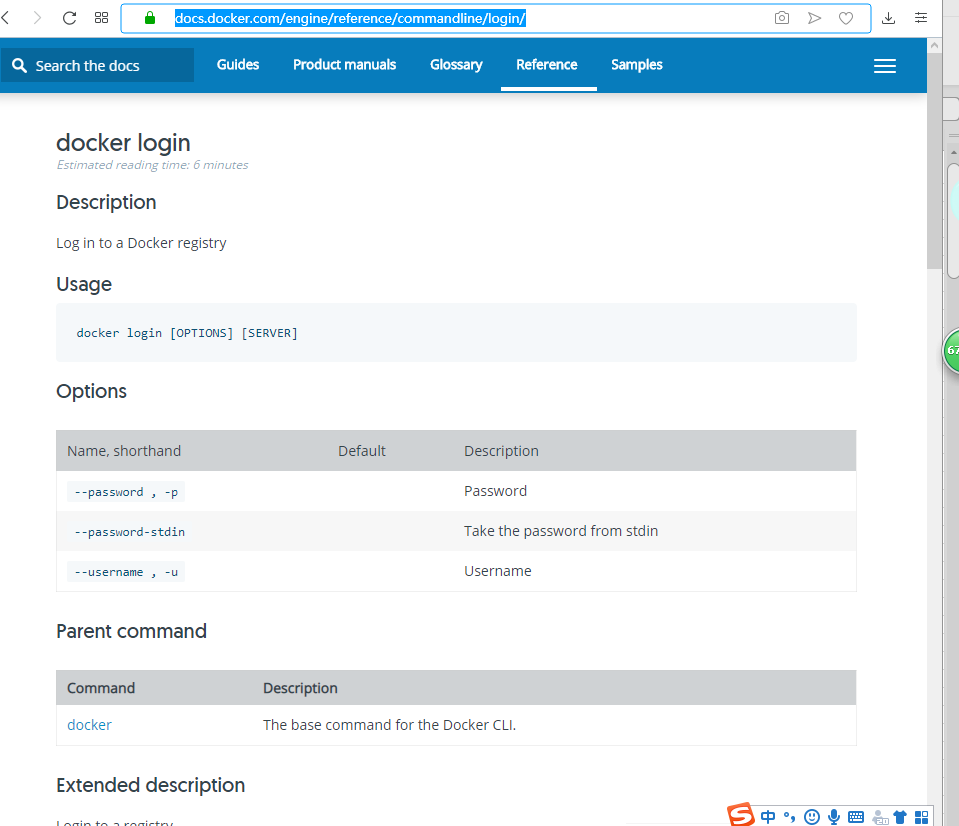Click 'Estimated reading time: 6 minutes' text
The width and height of the screenshot is (959, 826).
click(152, 165)
